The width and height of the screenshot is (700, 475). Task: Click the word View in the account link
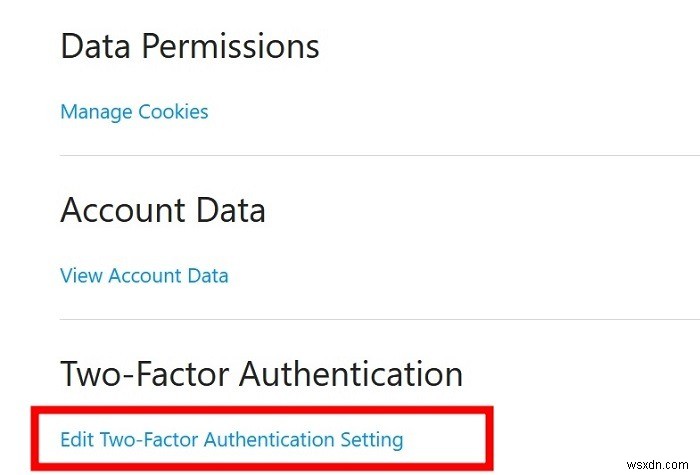pyautogui.click(x=79, y=275)
